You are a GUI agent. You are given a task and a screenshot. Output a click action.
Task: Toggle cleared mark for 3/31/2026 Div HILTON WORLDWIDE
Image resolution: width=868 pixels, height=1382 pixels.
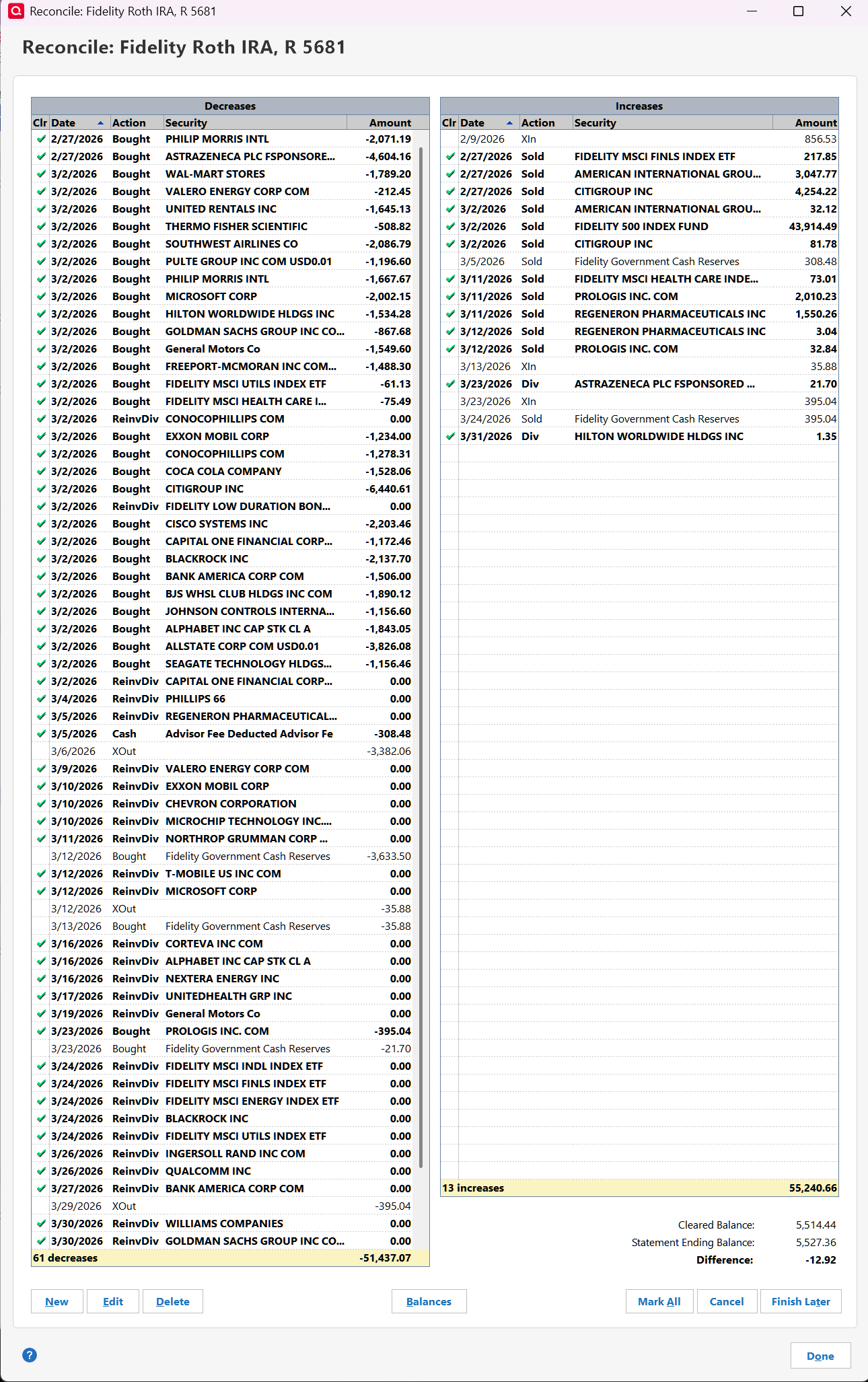point(449,436)
